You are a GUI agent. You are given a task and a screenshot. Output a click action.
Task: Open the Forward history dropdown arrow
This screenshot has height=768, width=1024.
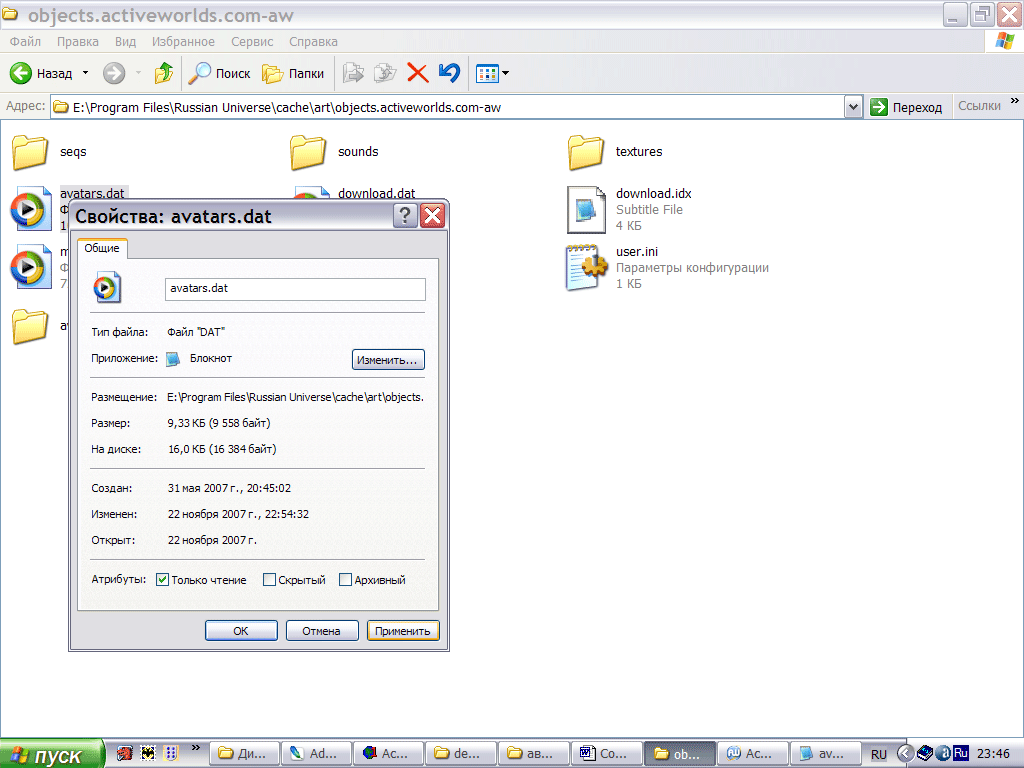138,73
